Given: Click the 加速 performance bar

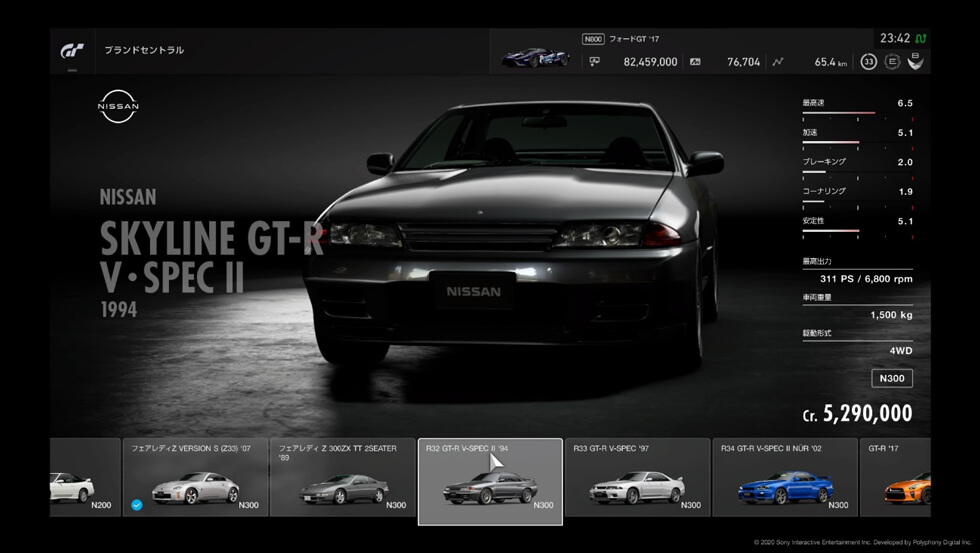Looking at the screenshot, I should point(858,142).
